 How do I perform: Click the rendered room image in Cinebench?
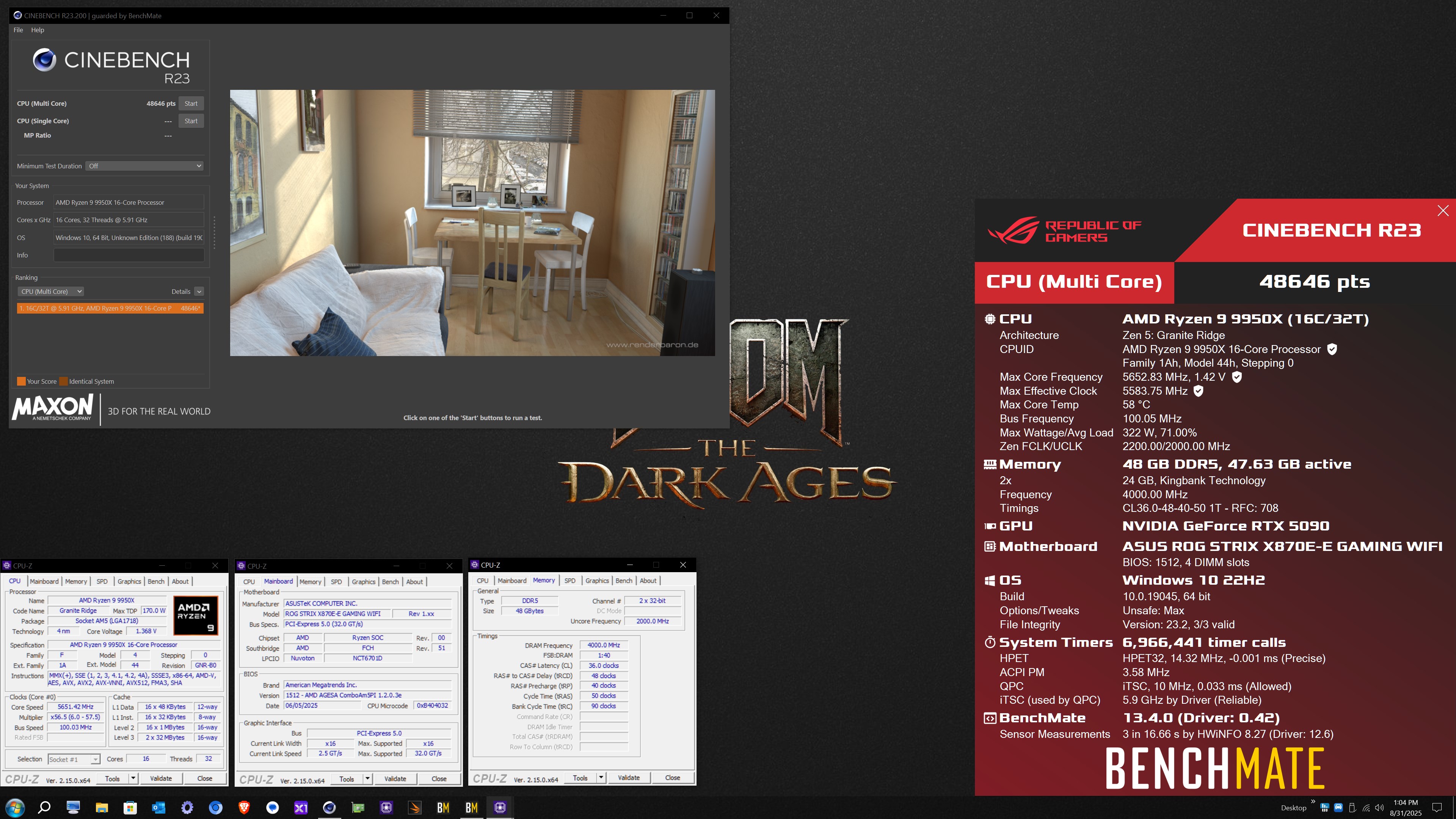pyautogui.click(x=472, y=223)
